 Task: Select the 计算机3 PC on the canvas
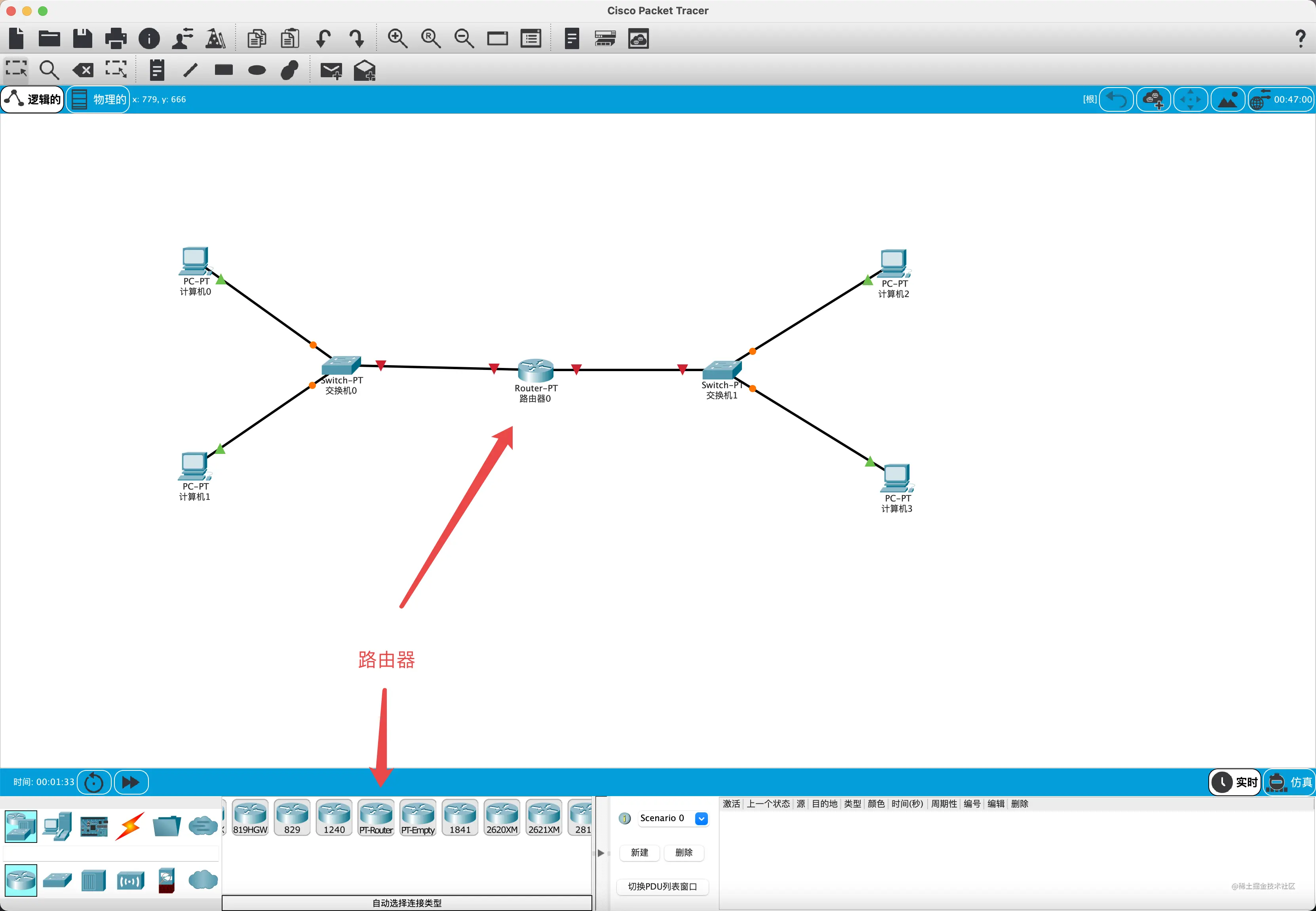tap(897, 478)
